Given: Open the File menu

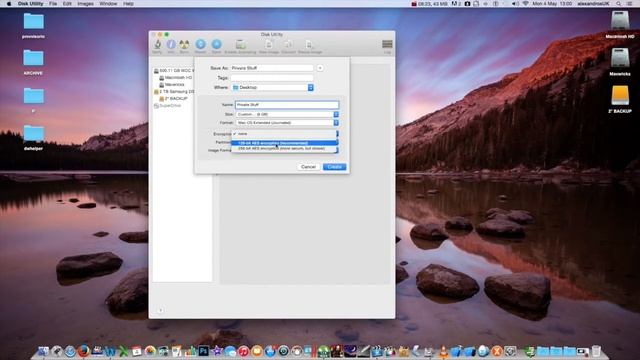Looking at the screenshot, I should [53, 4].
